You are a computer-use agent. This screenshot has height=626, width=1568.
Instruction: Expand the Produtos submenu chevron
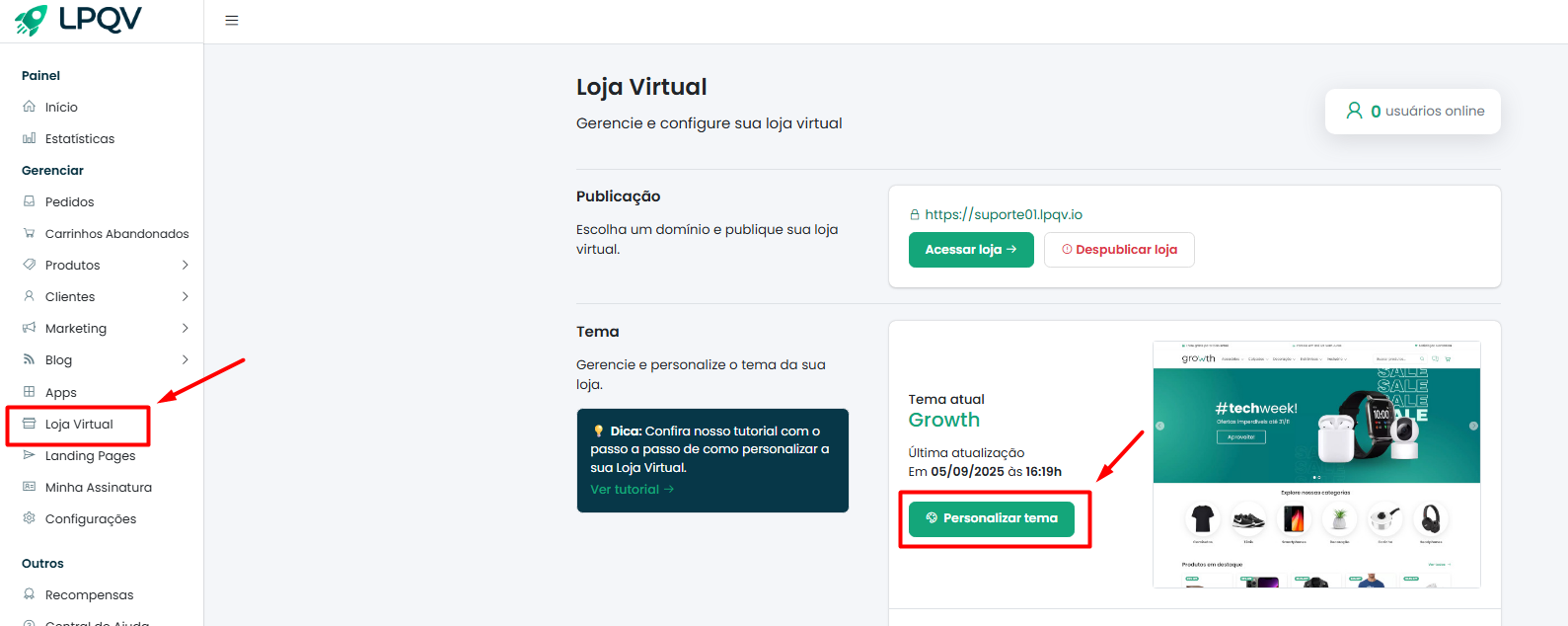coord(186,265)
